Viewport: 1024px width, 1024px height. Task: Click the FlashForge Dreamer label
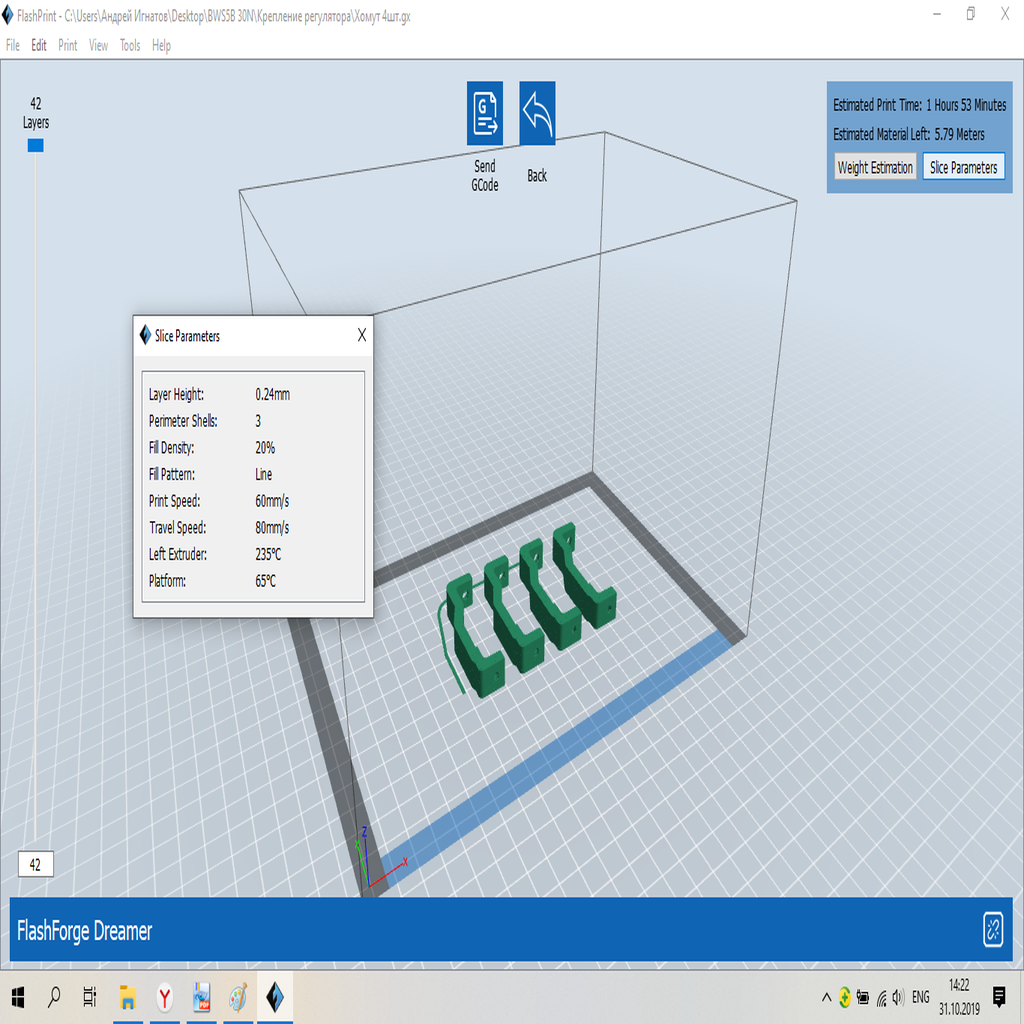(84, 931)
